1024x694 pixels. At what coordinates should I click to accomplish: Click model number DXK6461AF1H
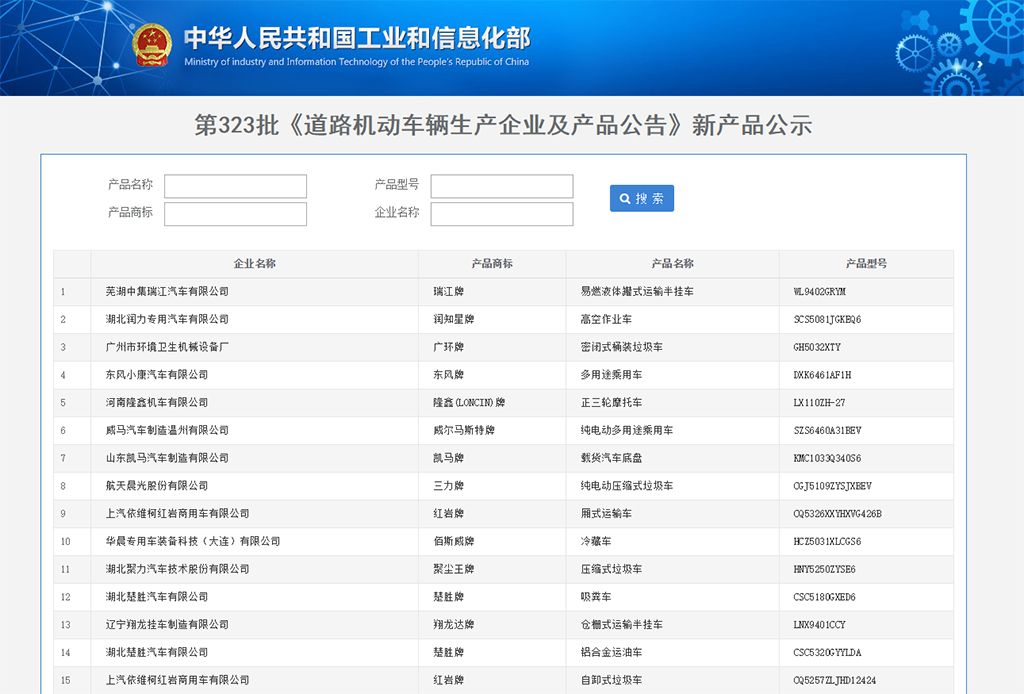pos(822,375)
